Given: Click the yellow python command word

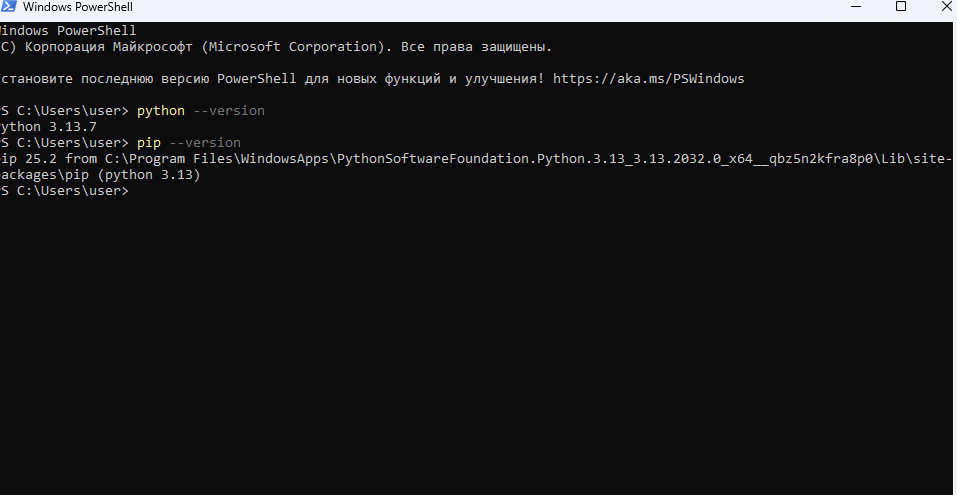Looking at the screenshot, I should pos(161,111).
